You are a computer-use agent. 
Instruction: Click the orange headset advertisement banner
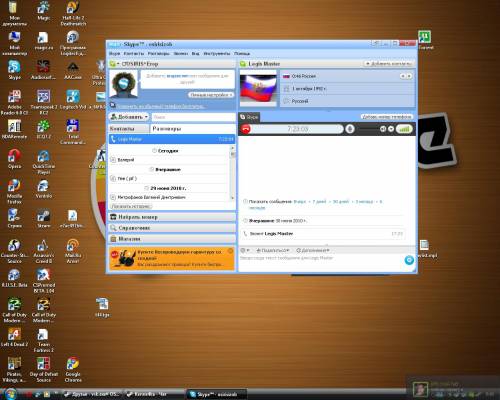pos(172,258)
